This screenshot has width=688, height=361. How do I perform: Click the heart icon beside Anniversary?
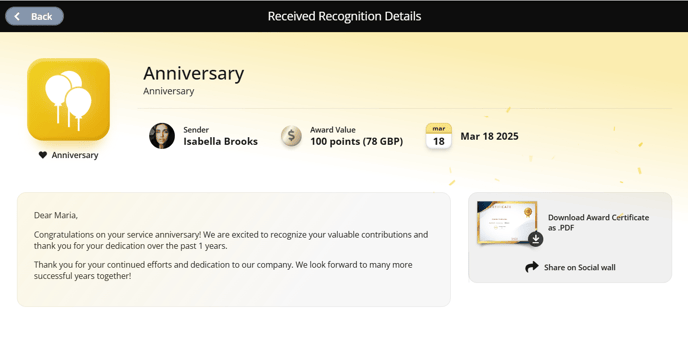(x=43, y=155)
